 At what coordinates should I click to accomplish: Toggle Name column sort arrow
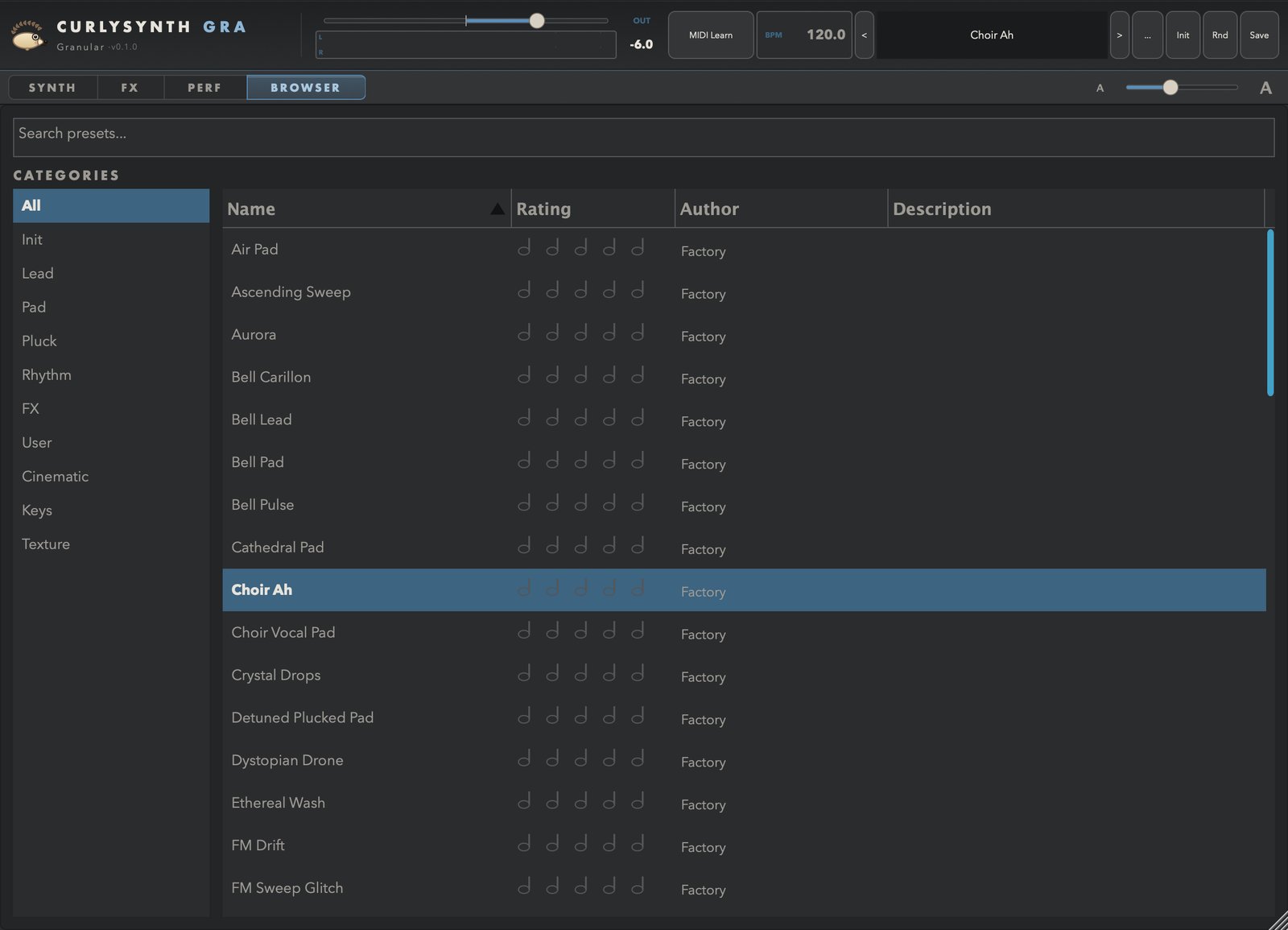[x=497, y=209]
